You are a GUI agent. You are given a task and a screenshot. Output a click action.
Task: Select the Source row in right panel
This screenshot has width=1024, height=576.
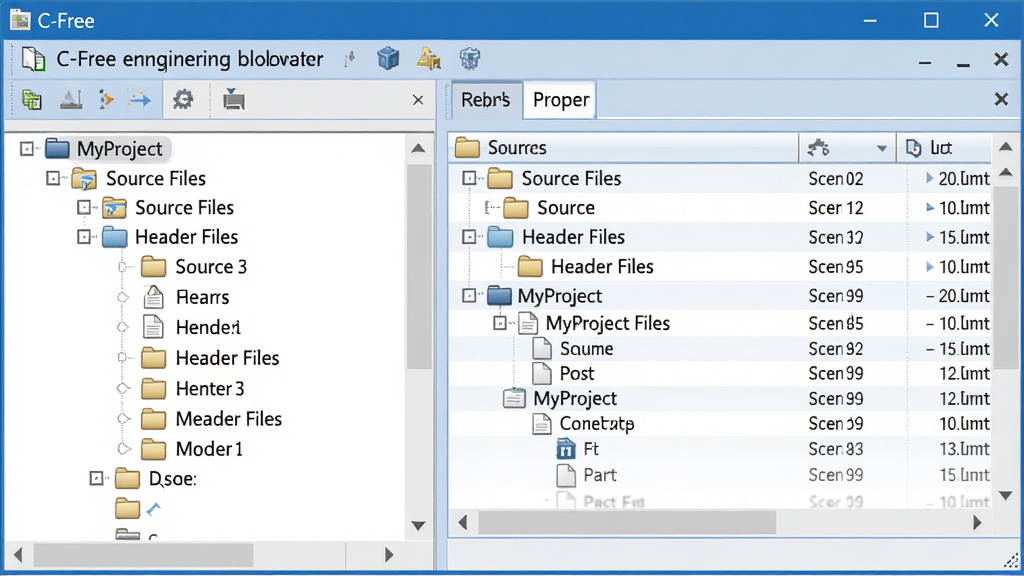720,208
